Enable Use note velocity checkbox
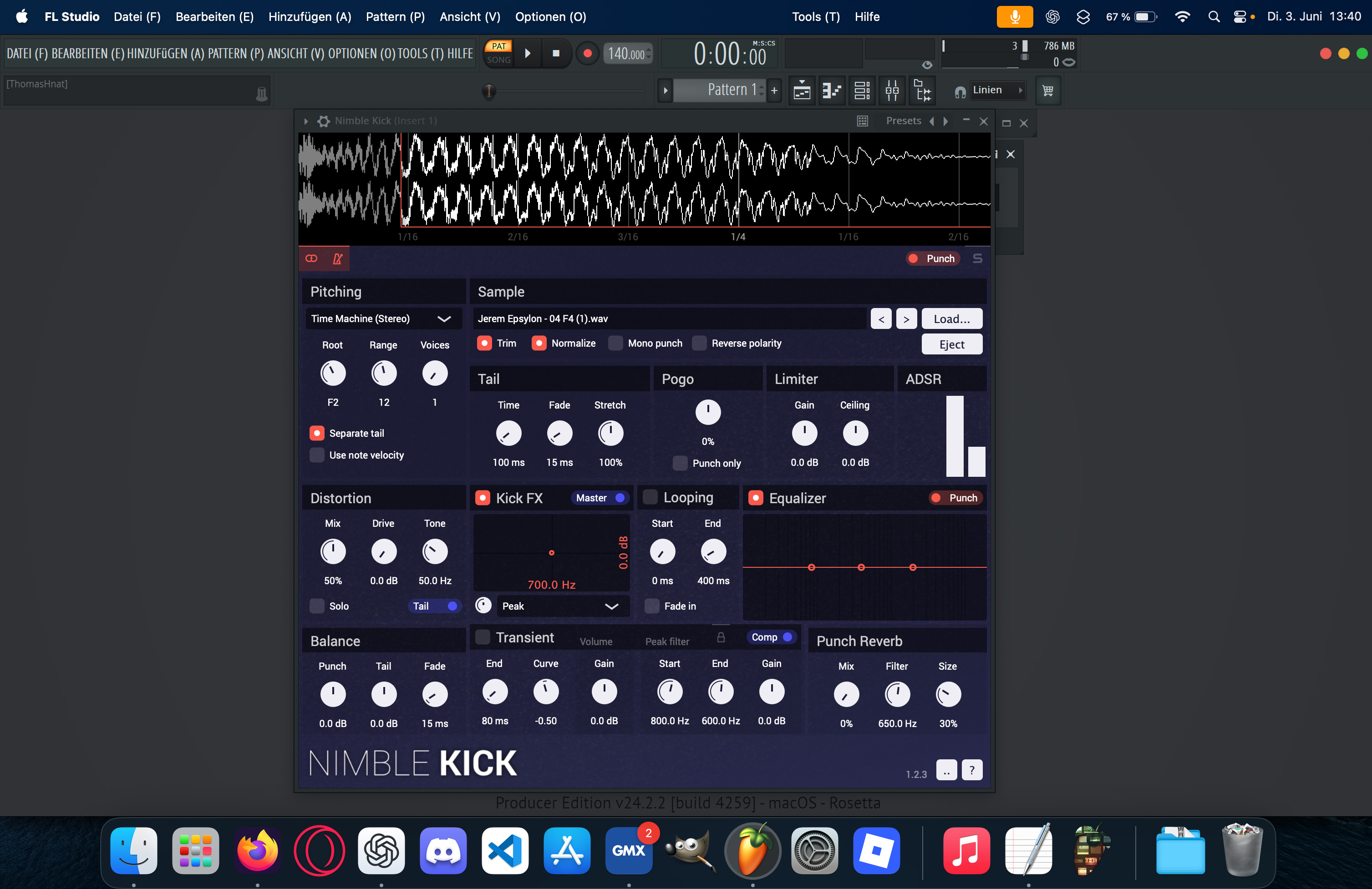This screenshot has width=1372, height=889. 317,455
